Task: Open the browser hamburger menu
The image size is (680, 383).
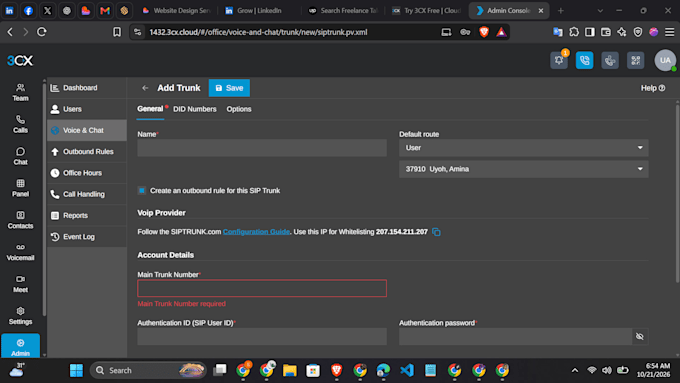Action: (x=670, y=32)
